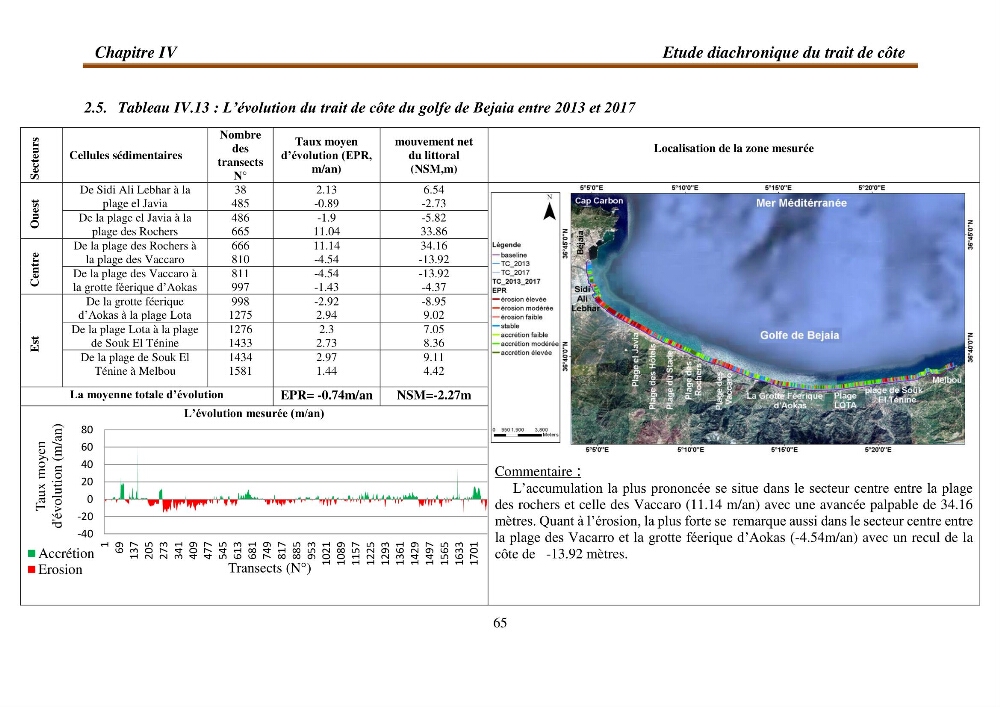Click the 'Ouest' sector label
This screenshot has width=1000, height=707.
pyautogui.click(x=35, y=213)
